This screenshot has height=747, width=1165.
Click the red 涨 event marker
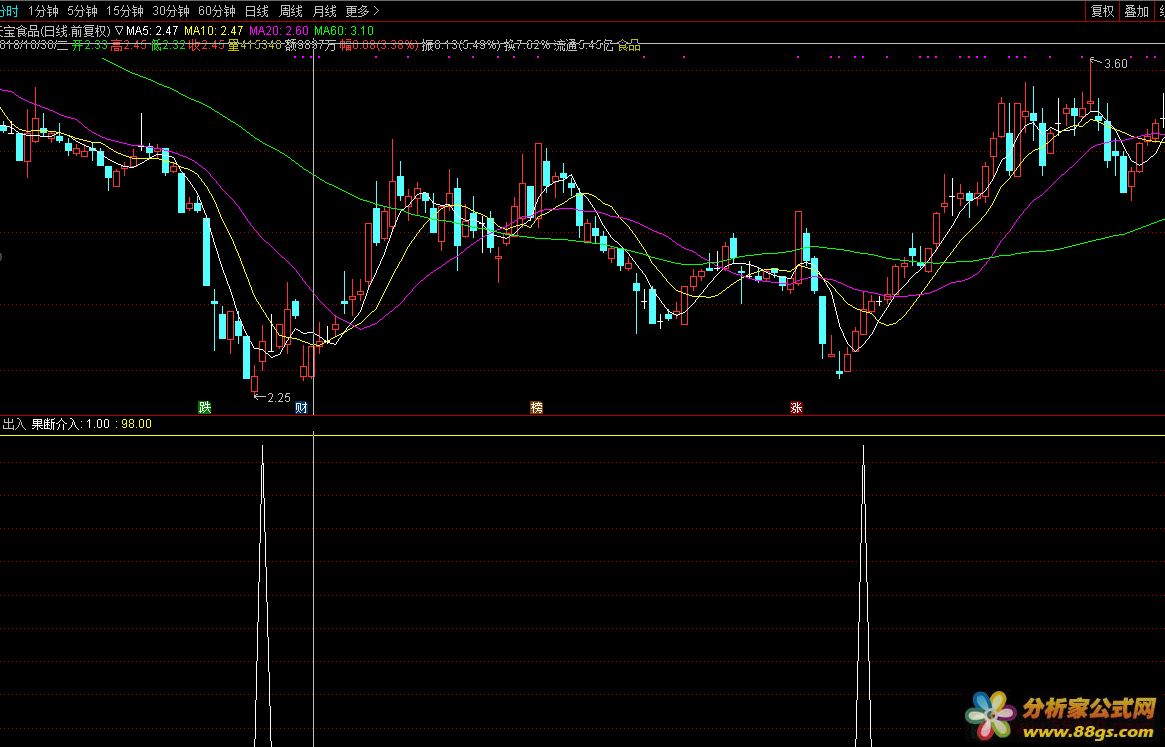[x=796, y=407]
